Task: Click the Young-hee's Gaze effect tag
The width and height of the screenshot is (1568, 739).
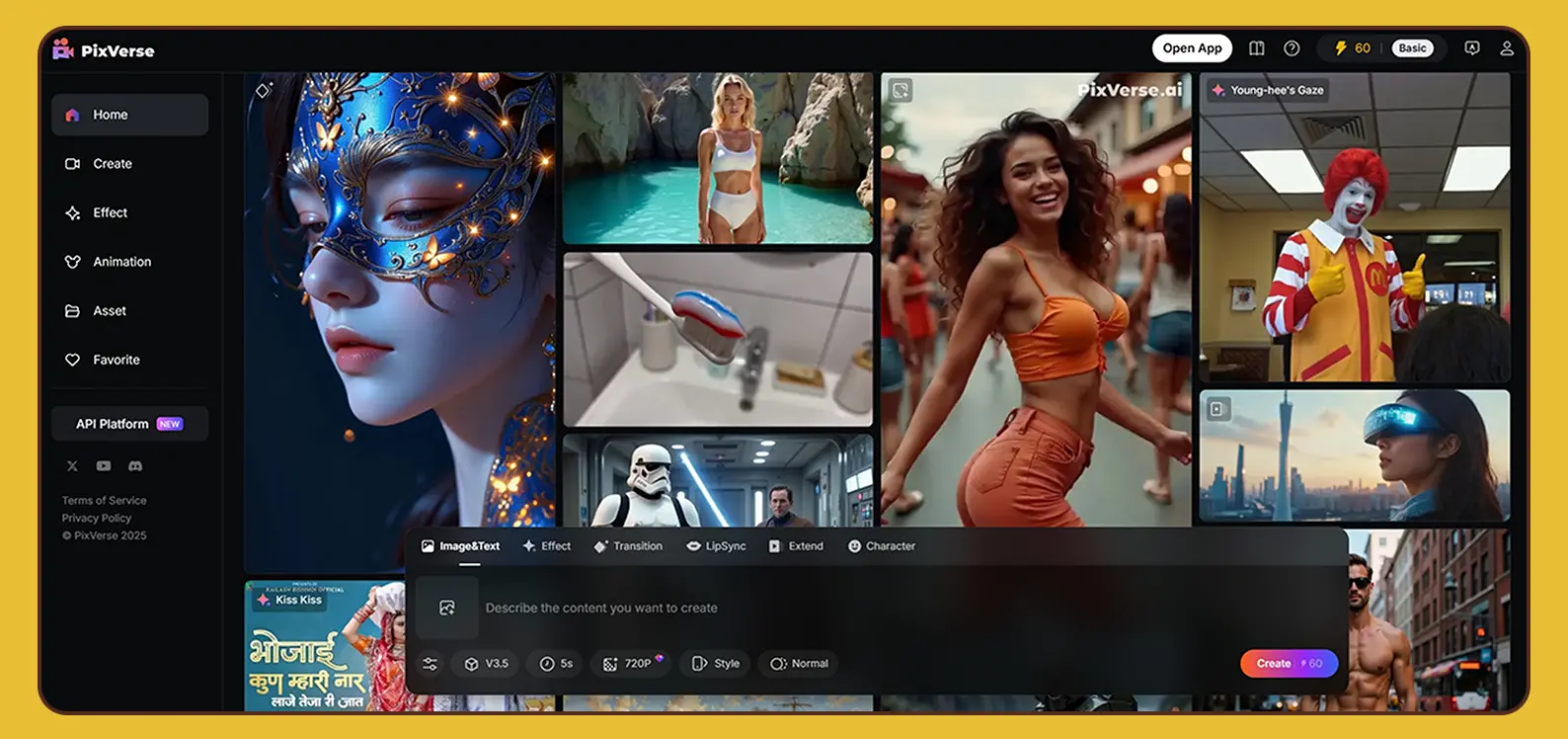Action: coord(1268,90)
